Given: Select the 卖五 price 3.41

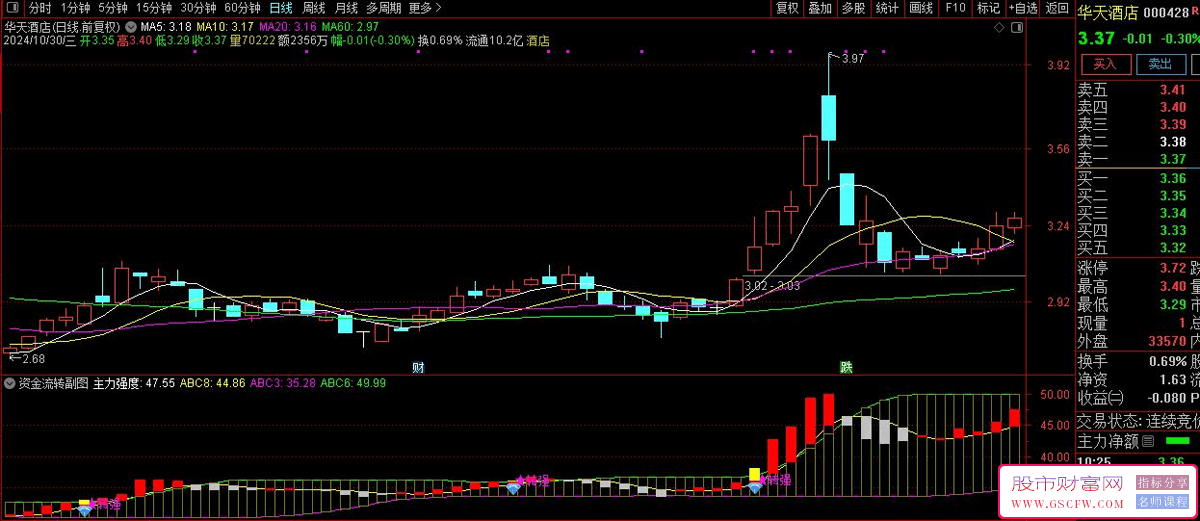Looking at the screenshot, I should pos(1172,90).
